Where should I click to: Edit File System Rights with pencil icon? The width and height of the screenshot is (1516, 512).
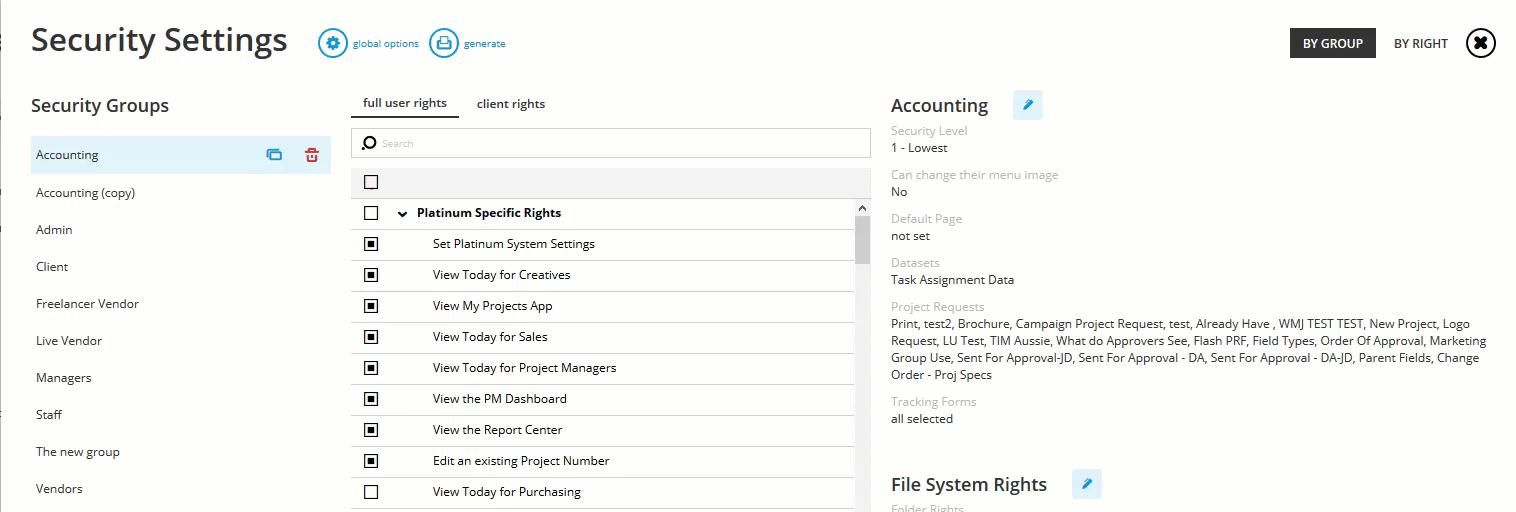pos(1087,484)
